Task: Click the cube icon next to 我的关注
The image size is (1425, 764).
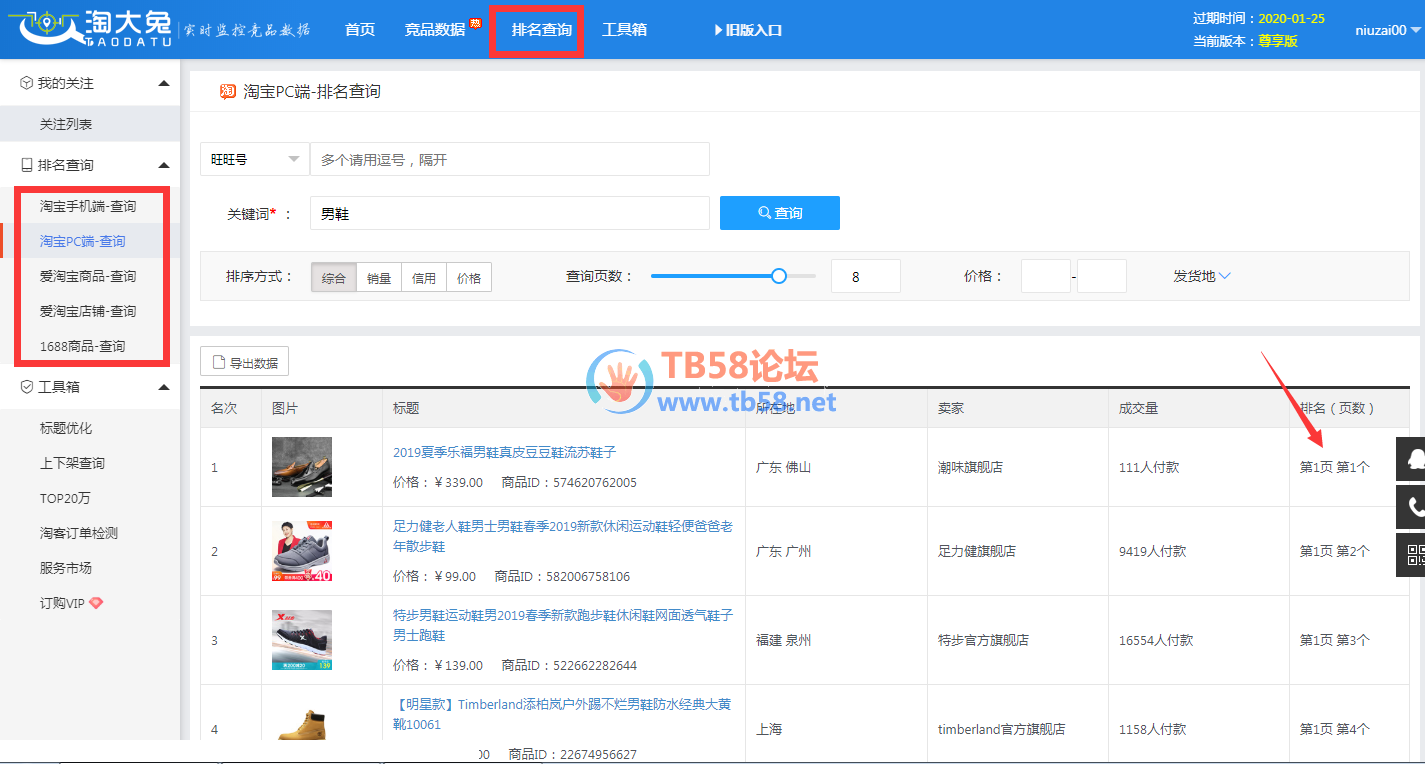Action: pyautogui.click(x=27, y=83)
